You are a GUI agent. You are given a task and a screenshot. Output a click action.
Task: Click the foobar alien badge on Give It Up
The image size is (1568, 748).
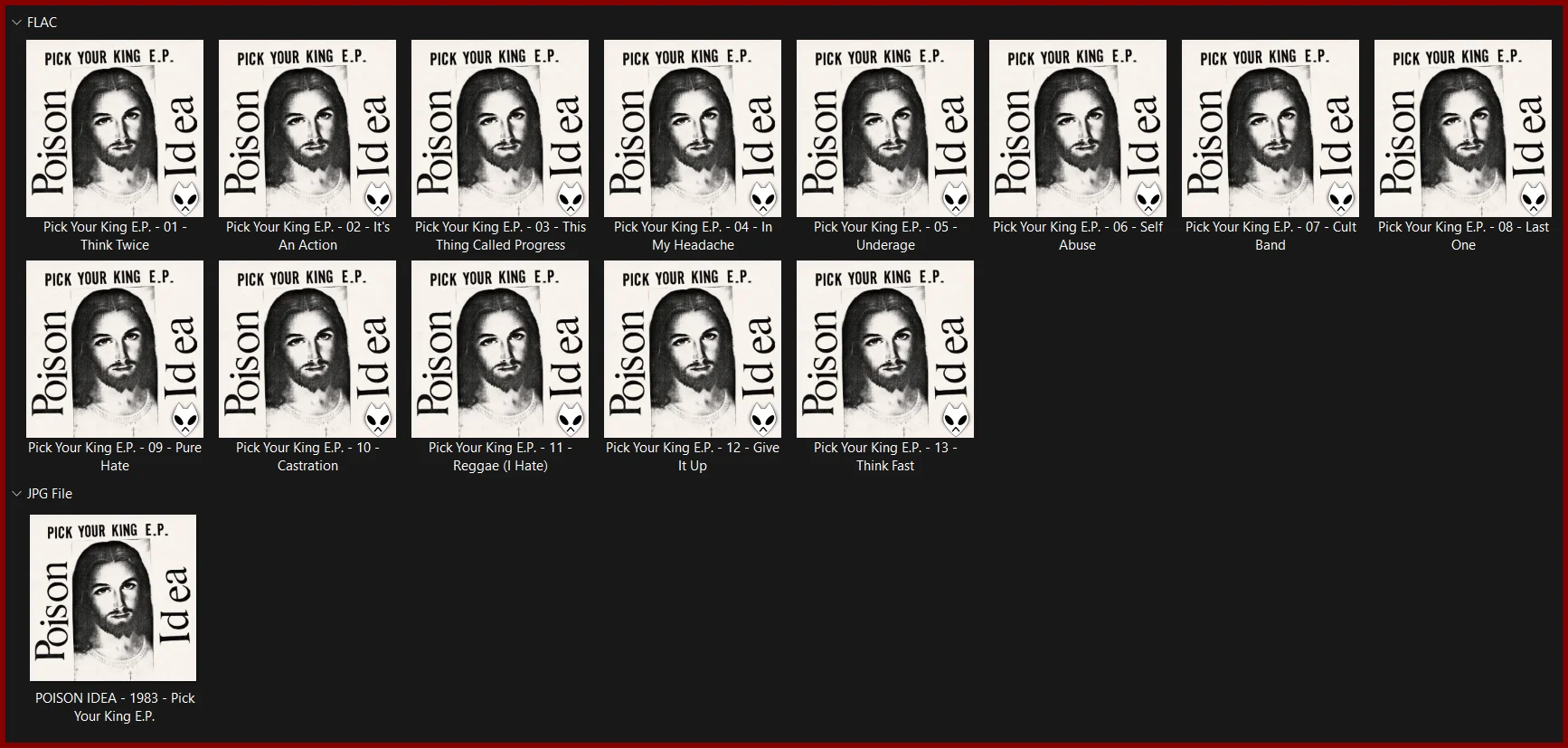point(763,418)
